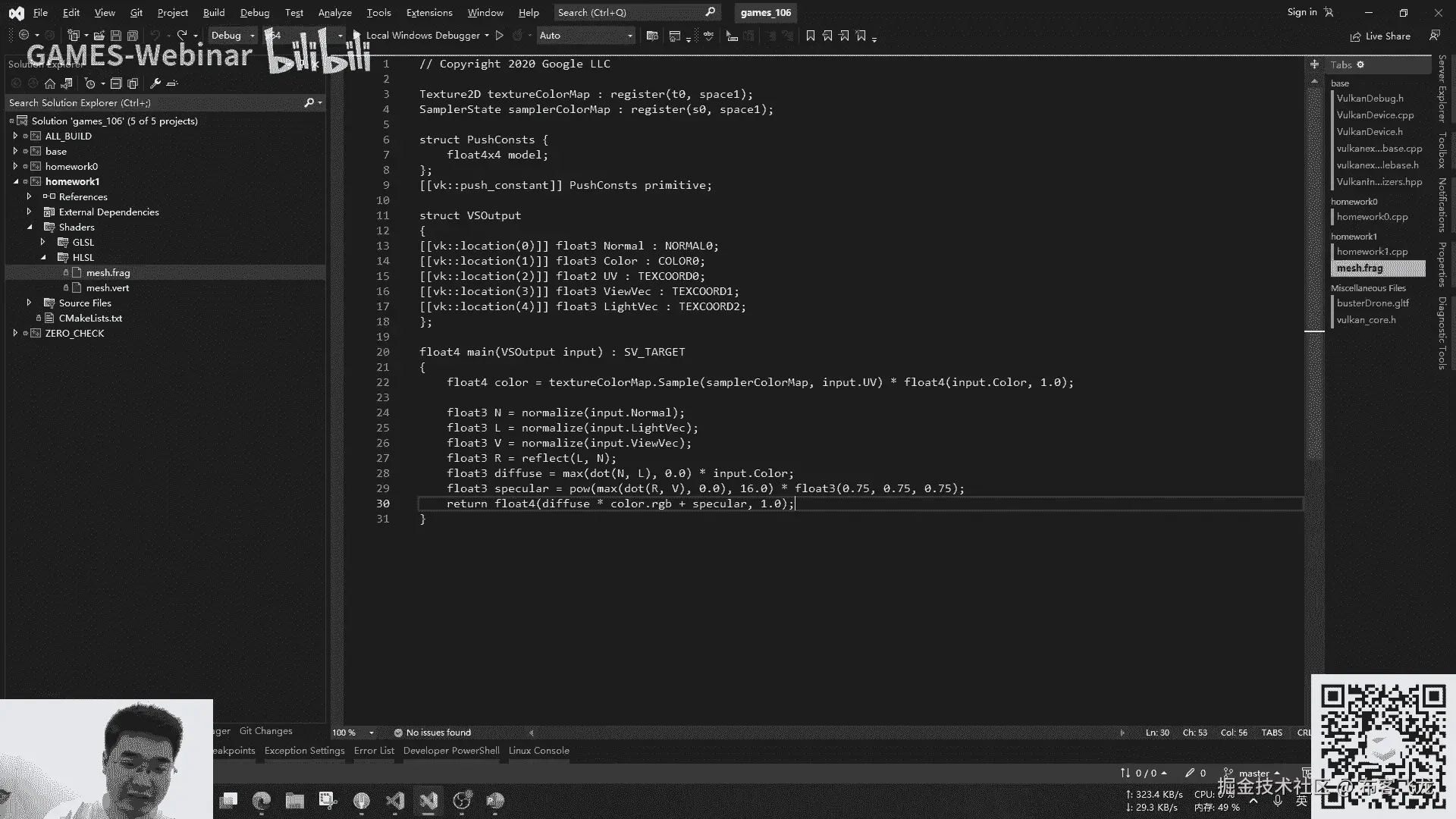This screenshot has width=1456, height=819.
Task: Click the Tabs settings gear icon
Action: 1360,64
